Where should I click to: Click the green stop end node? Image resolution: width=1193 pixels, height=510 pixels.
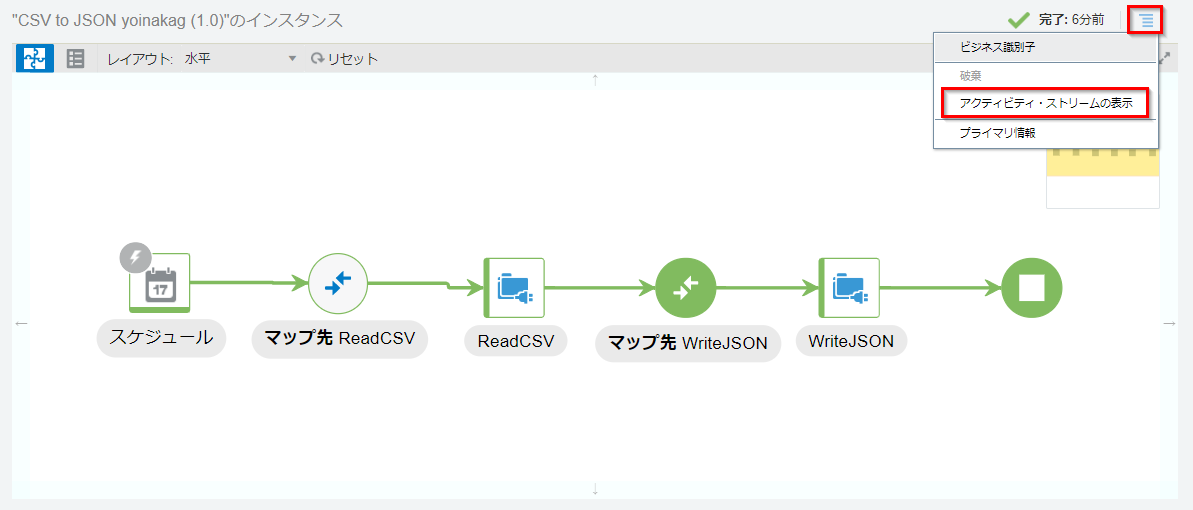tap(1031, 288)
